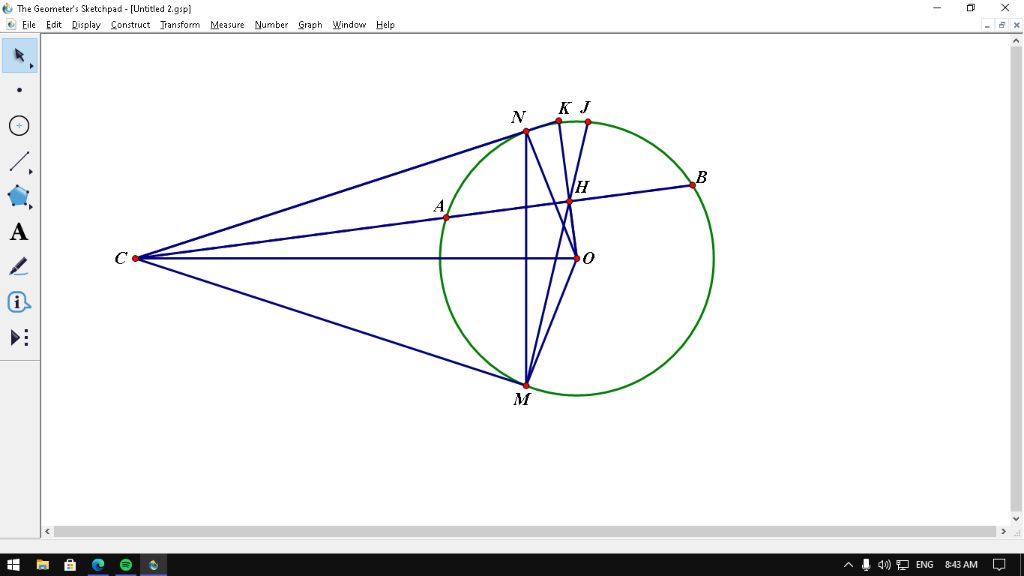Switch the ENG input language
This screenshot has width=1024, height=576.
pos(925,565)
